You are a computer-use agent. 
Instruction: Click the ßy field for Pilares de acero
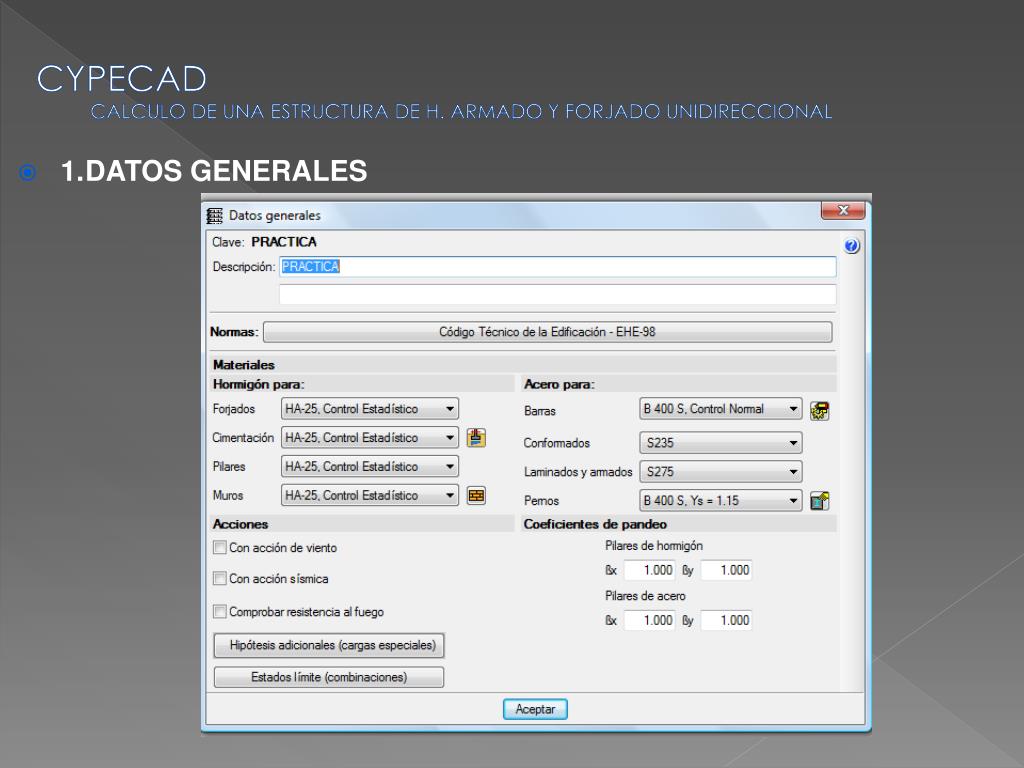[x=726, y=620]
